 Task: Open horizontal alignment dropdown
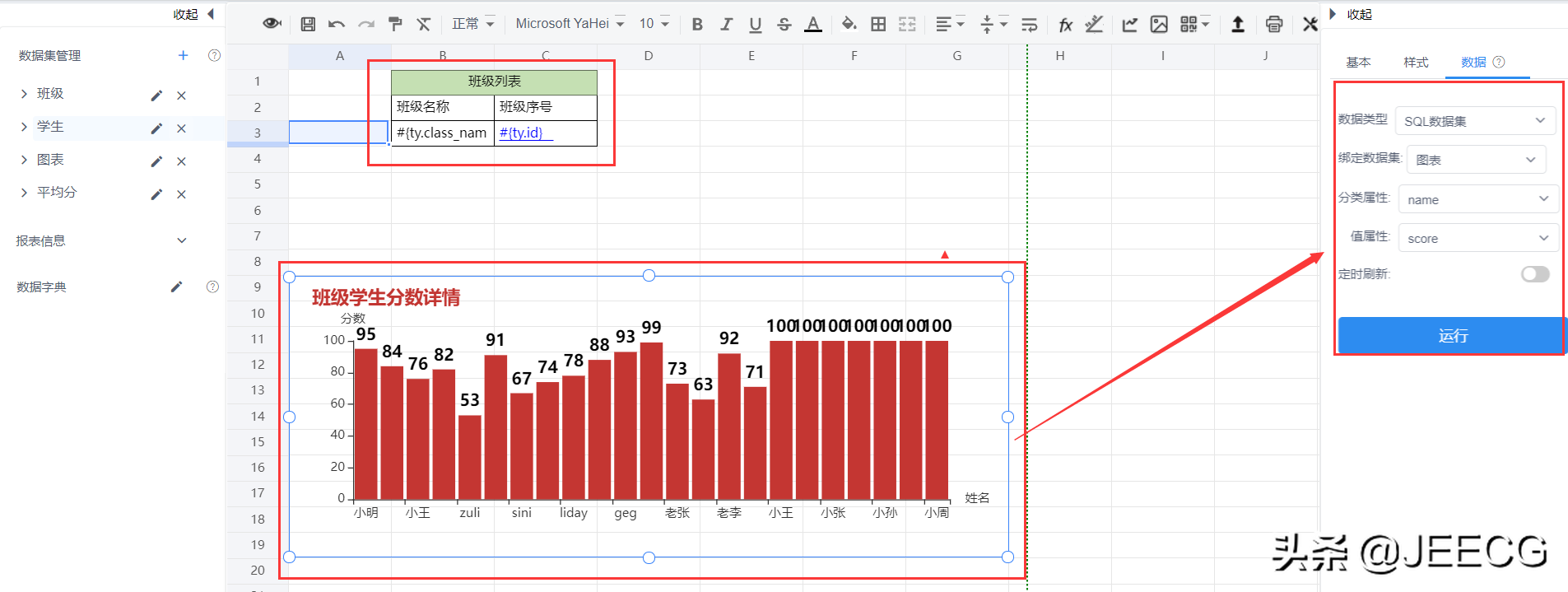point(950,24)
